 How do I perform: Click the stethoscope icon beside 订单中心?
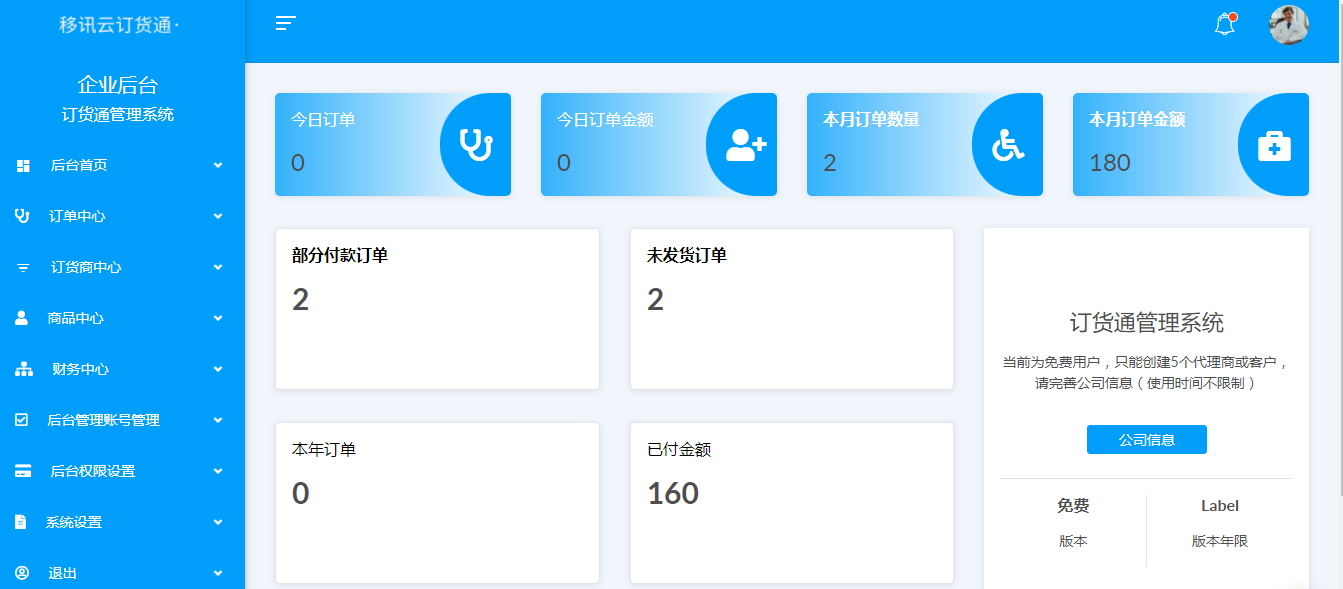(22, 216)
